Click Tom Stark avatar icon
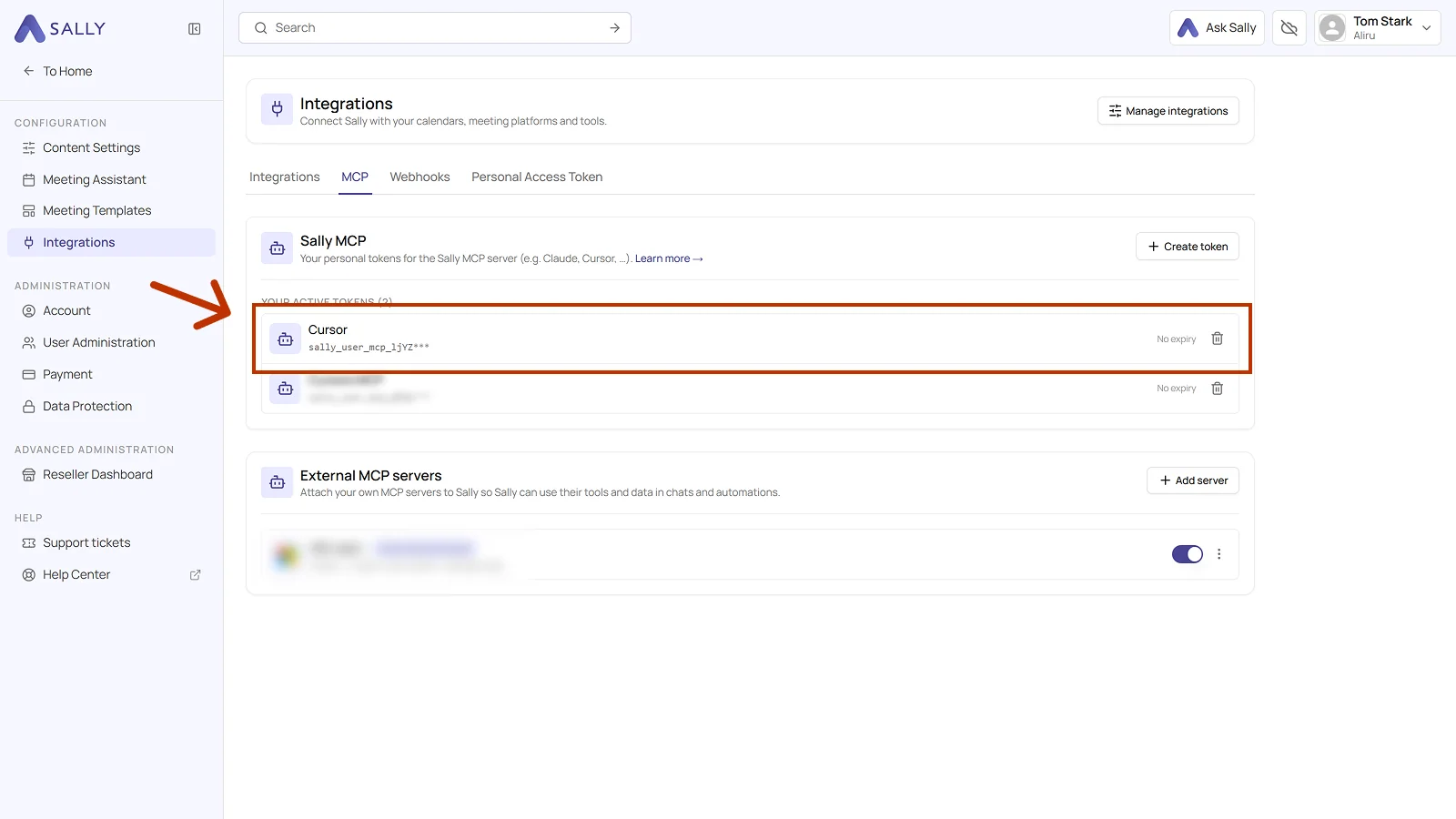Image resolution: width=1456 pixels, height=819 pixels. 1332,27
